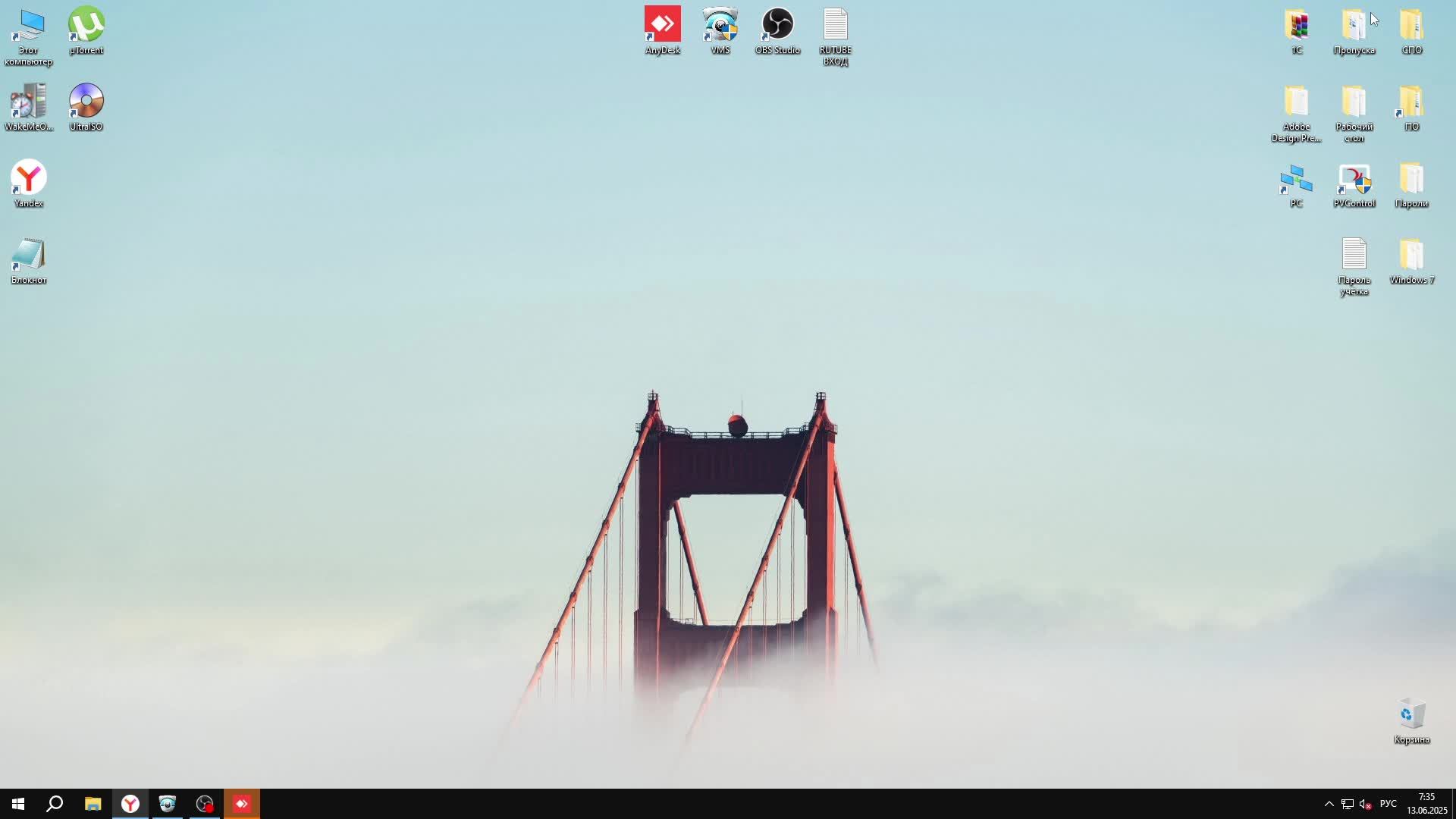This screenshot has width=1456, height=819.
Task: Select the UltraISO desktop shortcut
Action: (86, 108)
